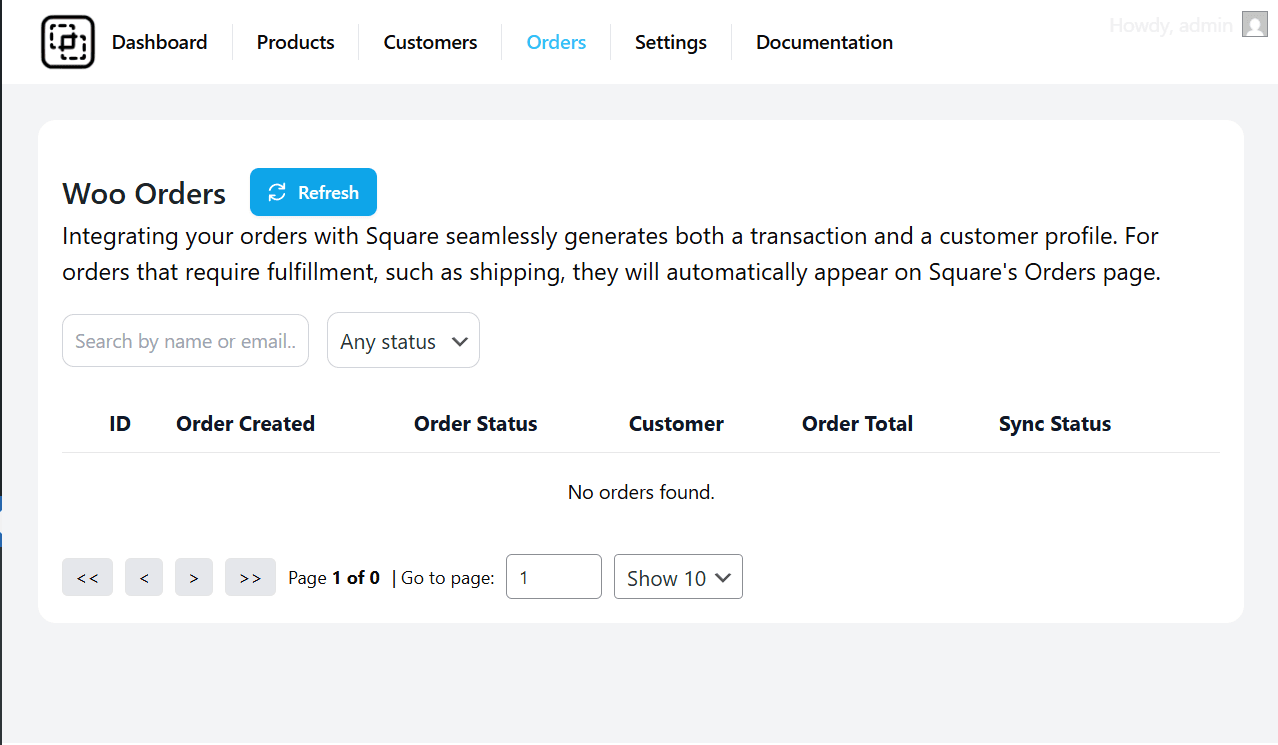Go to the Customers tab

click(x=430, y=42)
